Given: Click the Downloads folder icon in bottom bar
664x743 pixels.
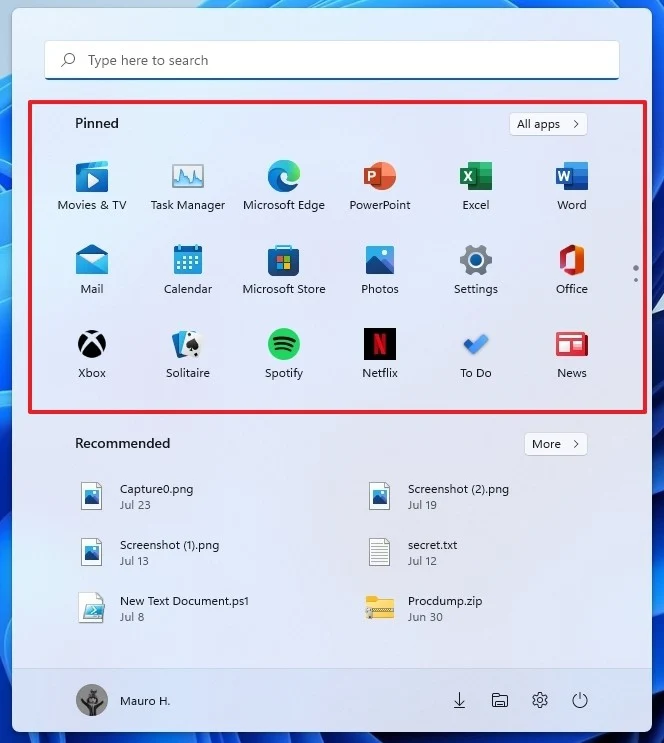Looking at the screenshot, I should 459,700.
